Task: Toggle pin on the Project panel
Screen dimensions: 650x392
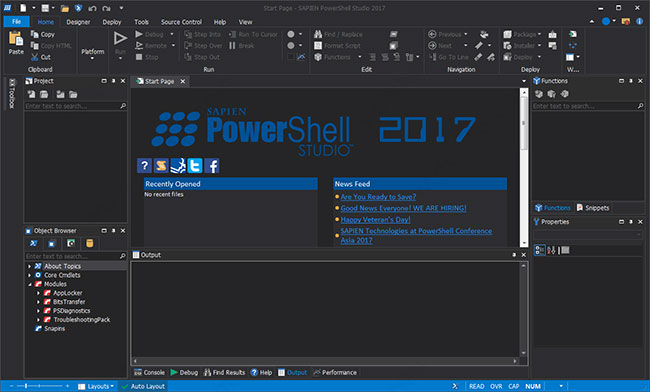Action: coord(113,81)
